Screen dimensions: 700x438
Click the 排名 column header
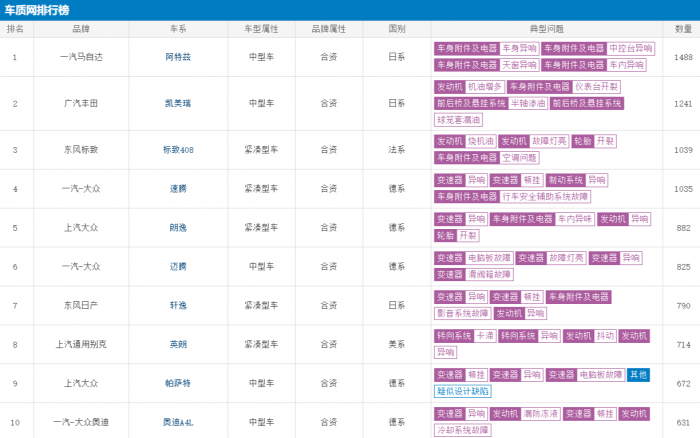[15, 29]
